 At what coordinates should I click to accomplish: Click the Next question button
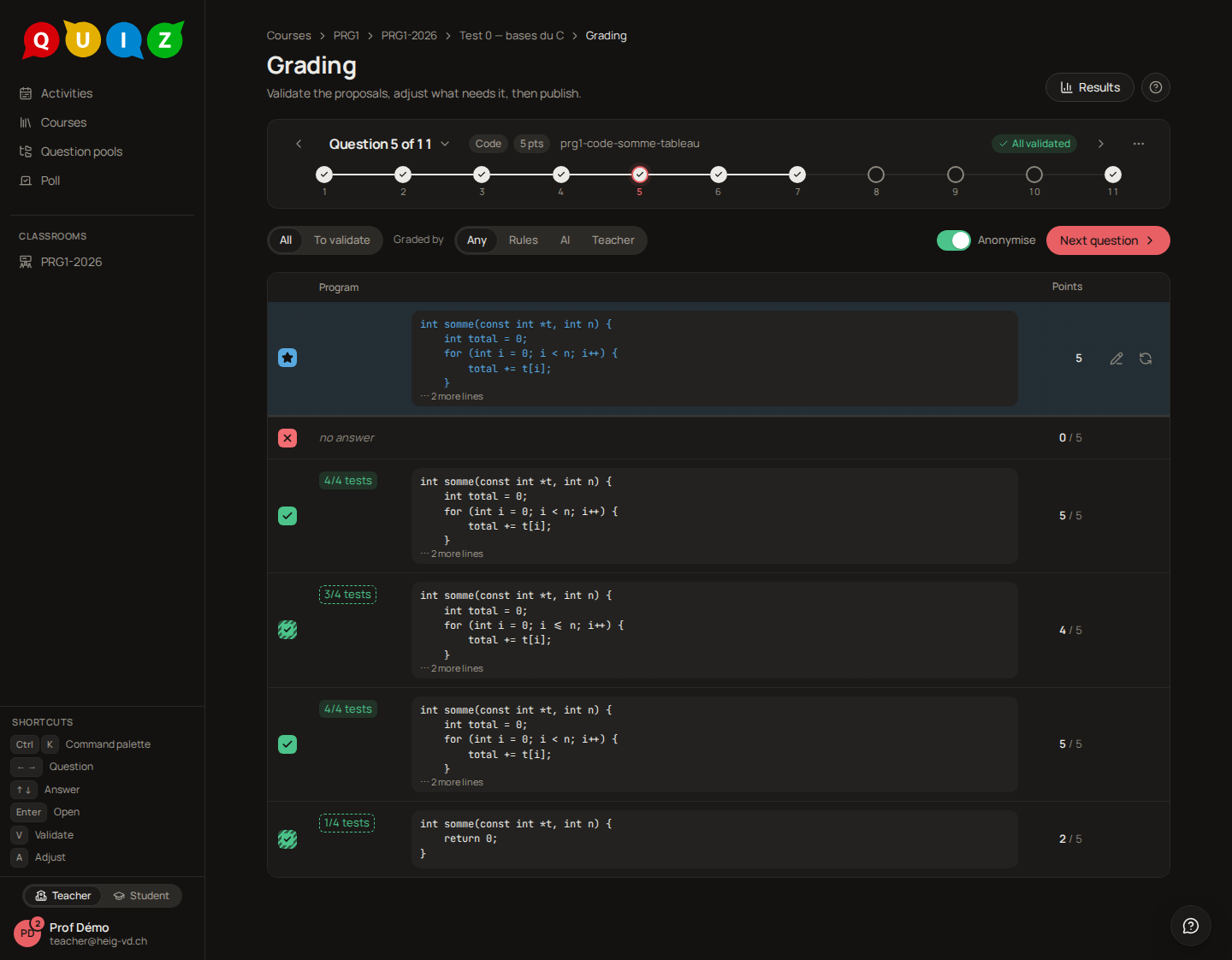[1108, 240]
